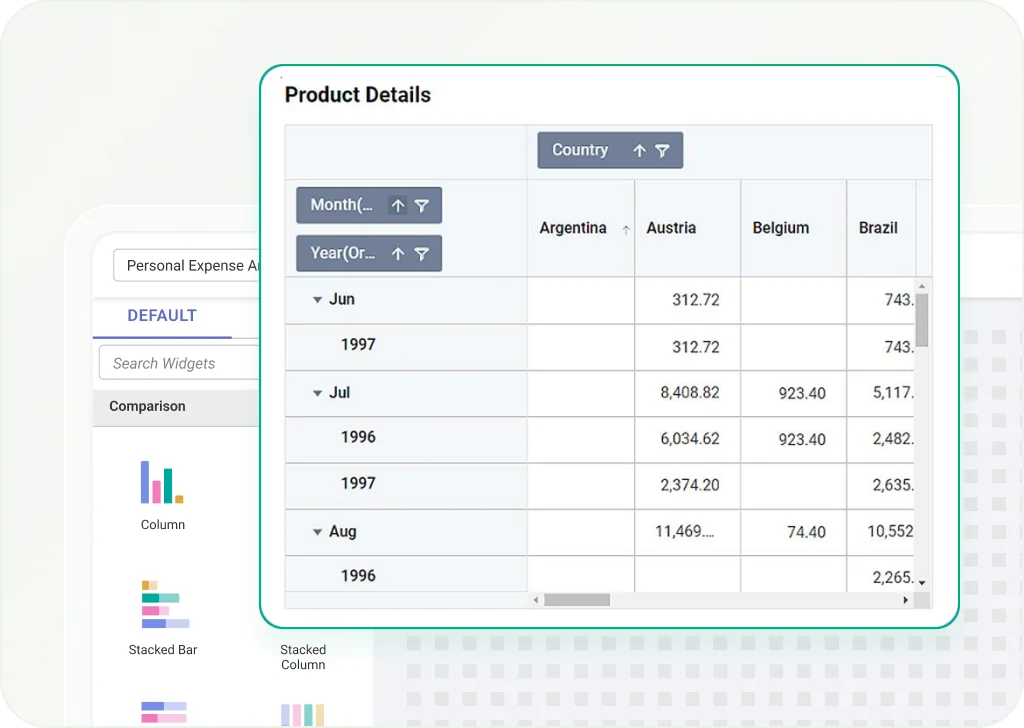Open the Month field filter icon
Viewport: 1024px width, 728px height.
click(x=422, y=206)
